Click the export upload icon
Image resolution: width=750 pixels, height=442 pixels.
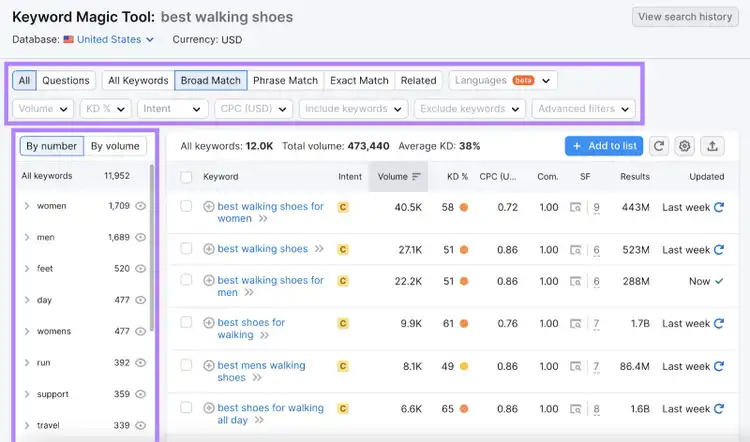coord(712,146)
